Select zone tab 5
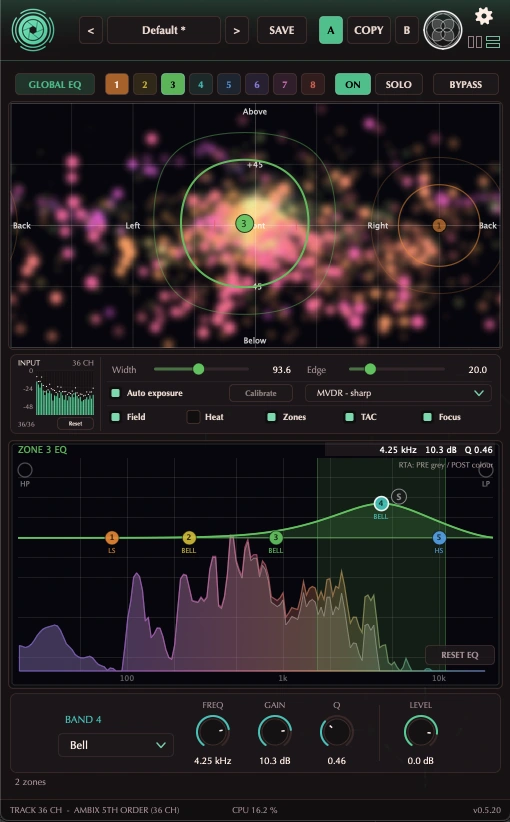Screen dimensions: 510x822 229,84
